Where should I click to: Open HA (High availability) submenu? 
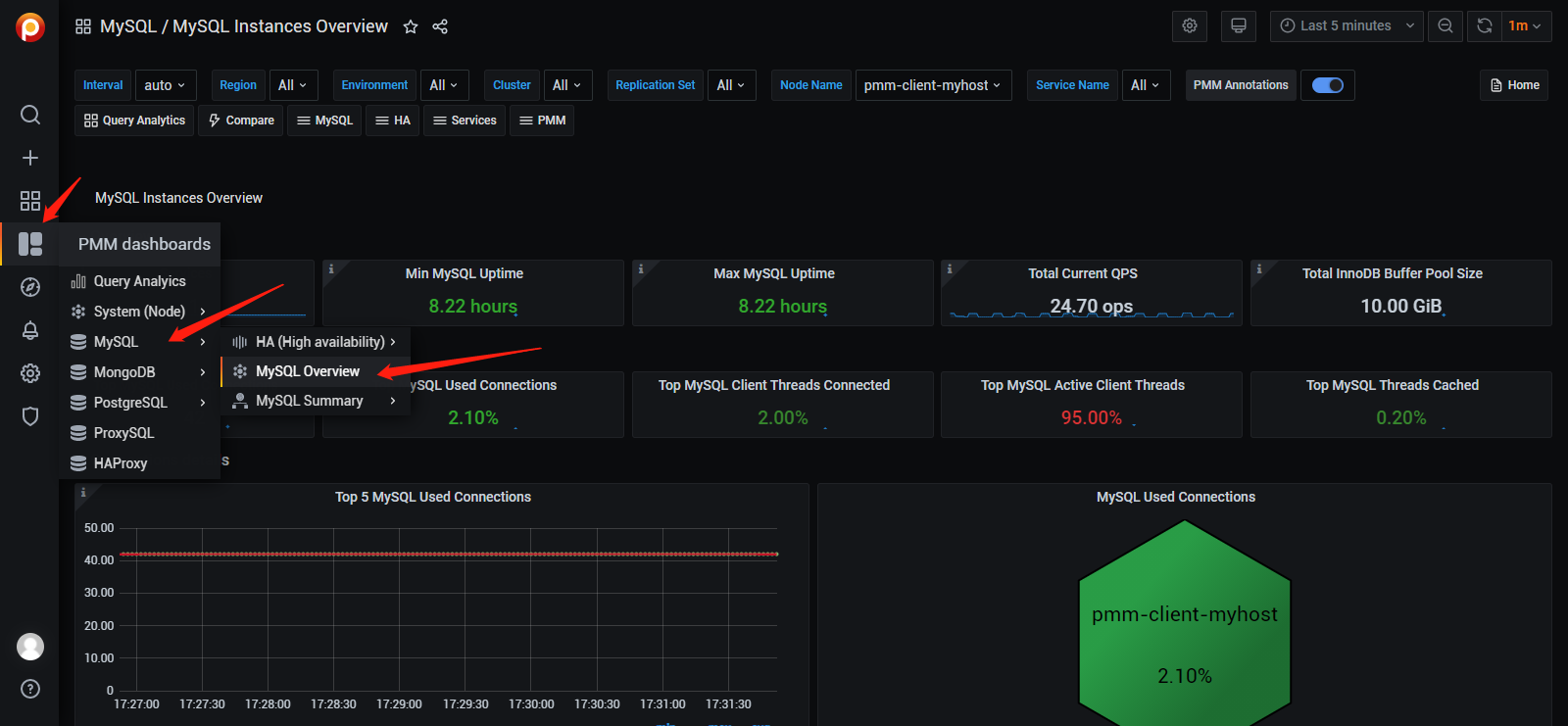point(315,342)
